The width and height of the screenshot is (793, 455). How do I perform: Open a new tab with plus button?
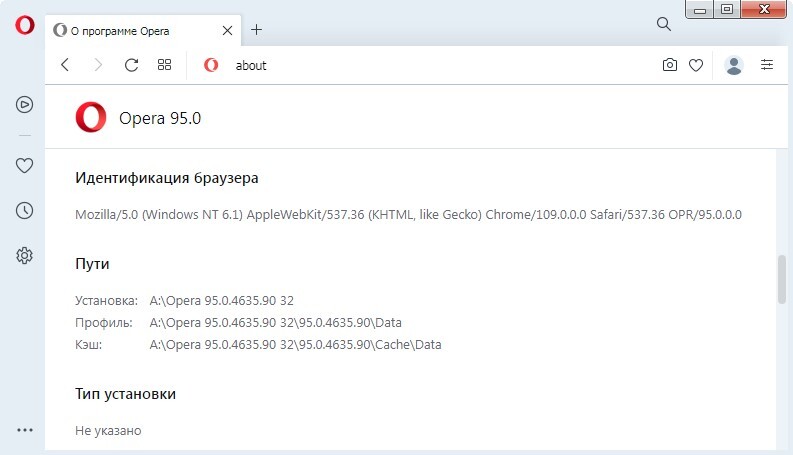(256, 30)
